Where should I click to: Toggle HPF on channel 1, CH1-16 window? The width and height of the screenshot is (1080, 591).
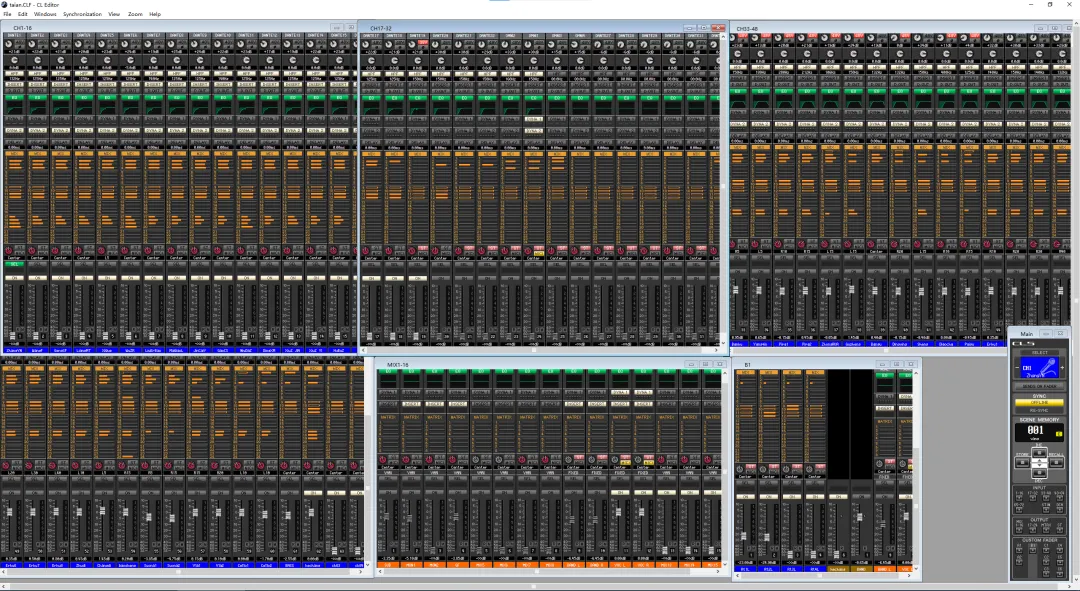tap(14, 74)
